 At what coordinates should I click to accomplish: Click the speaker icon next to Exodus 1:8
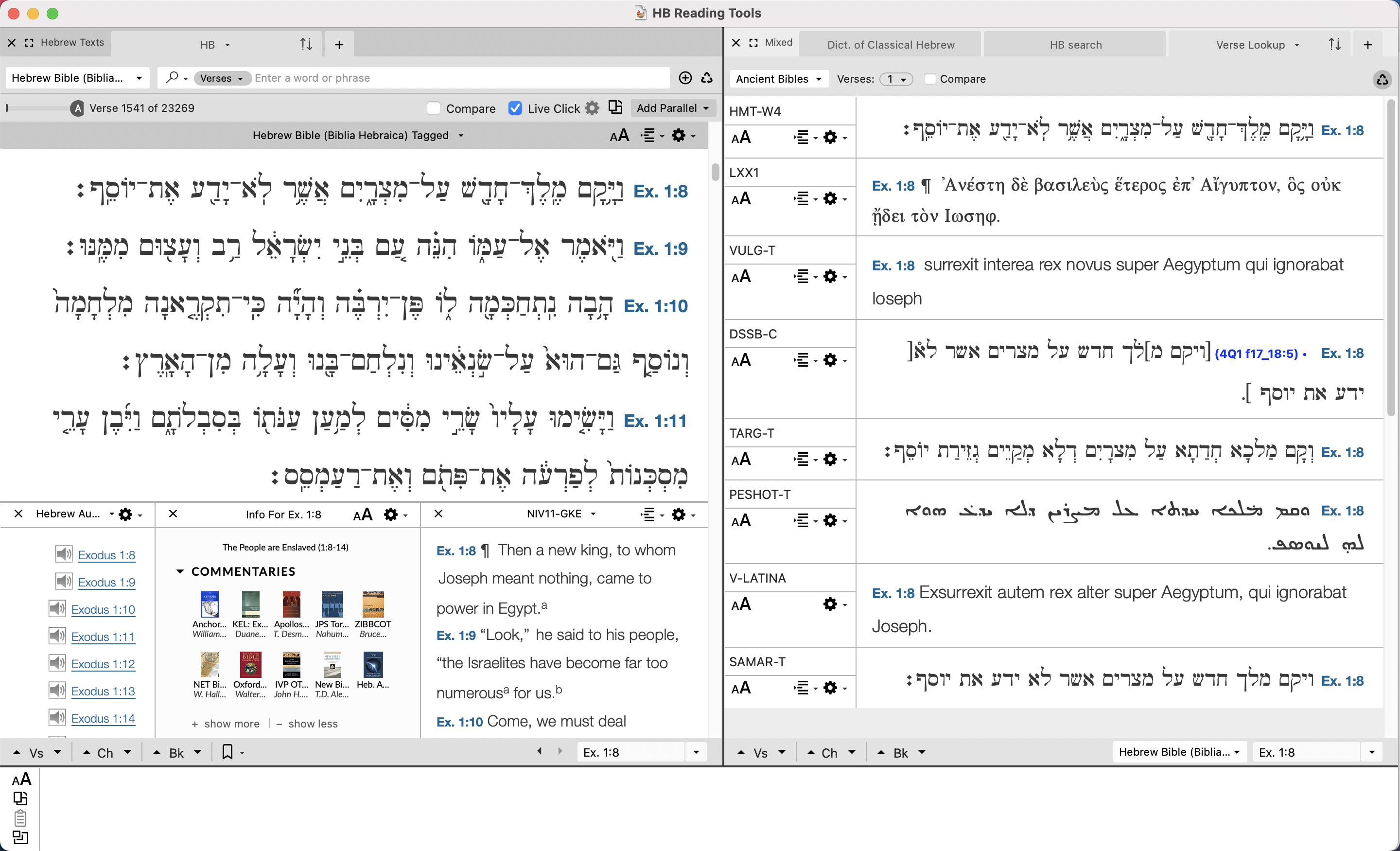pyautogui.click(x=64, y=554)
